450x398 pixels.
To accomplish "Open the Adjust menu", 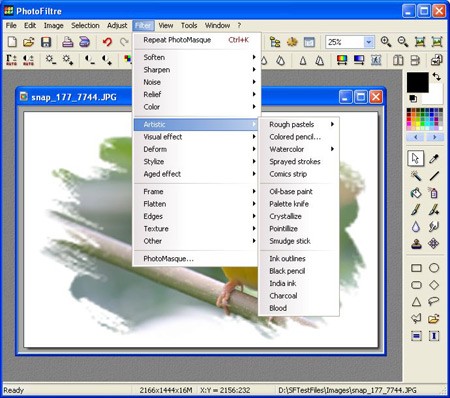I will (x=117, y=25).
